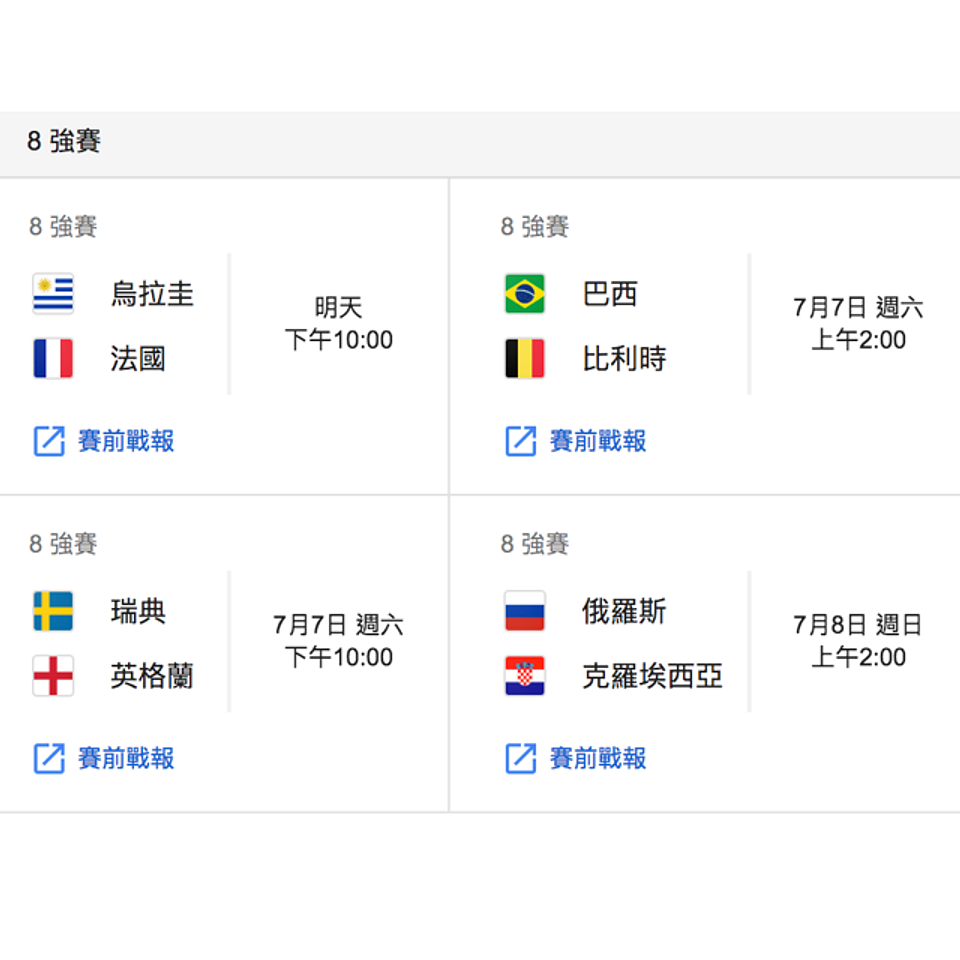Screen dimensions: 960x960
Task: Click the Croatia flag icon
Action: tap(525, 676)
